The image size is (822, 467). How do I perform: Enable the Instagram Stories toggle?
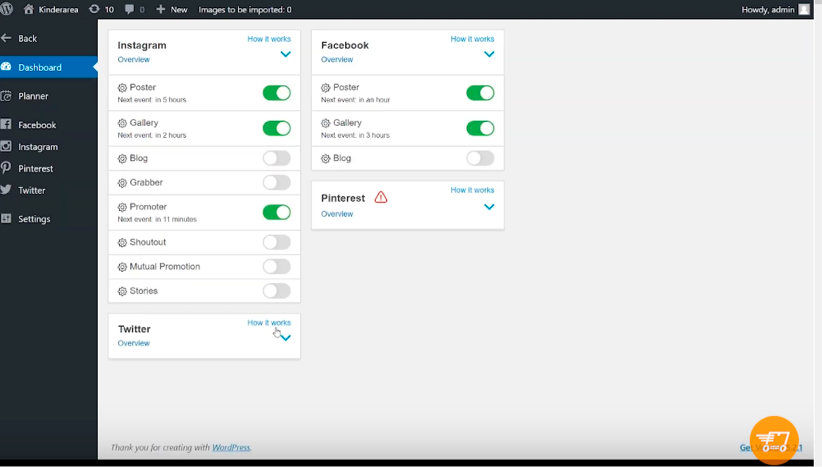276,291
